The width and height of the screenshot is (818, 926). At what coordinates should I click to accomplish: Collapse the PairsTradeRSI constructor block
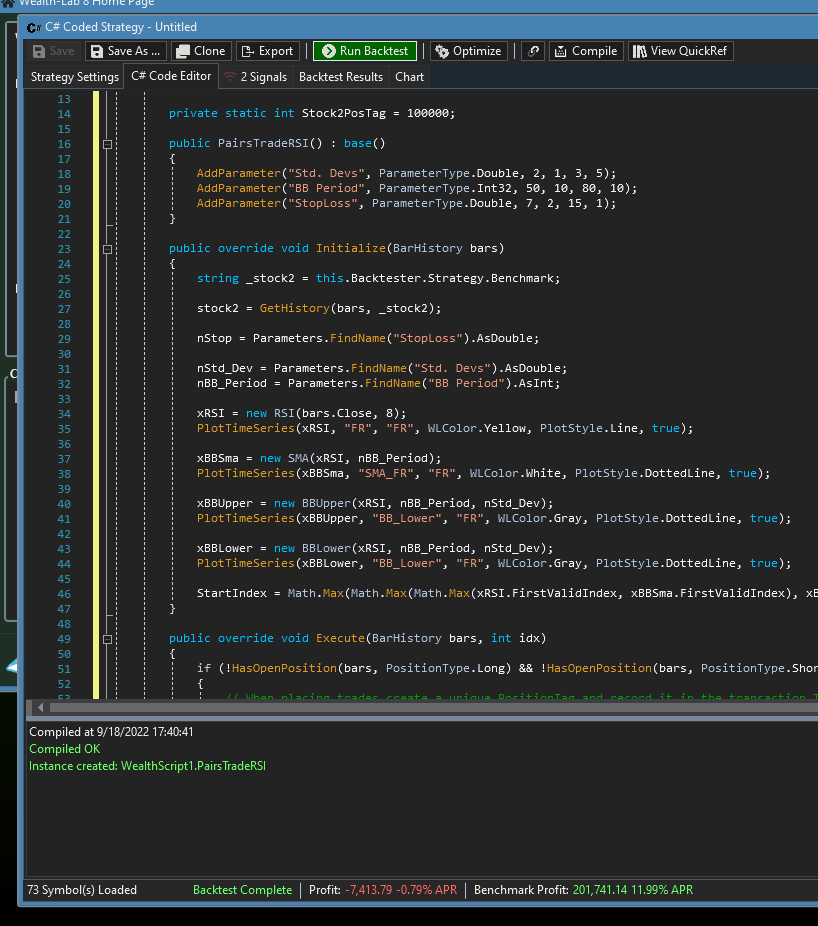point(108,144)
